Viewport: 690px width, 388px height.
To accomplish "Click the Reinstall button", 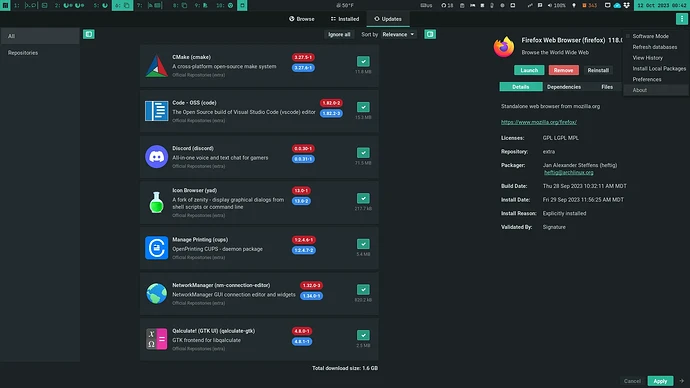I will click(x=598, y=70).
